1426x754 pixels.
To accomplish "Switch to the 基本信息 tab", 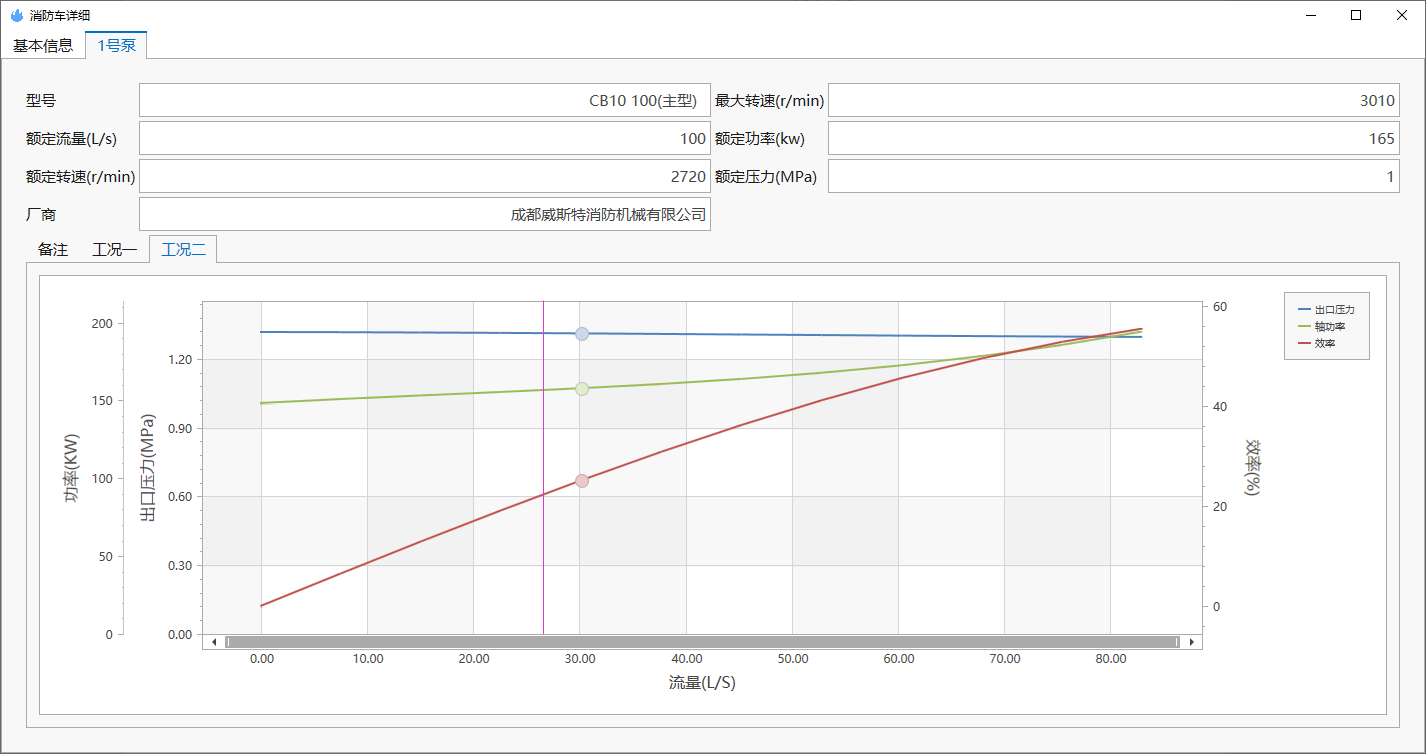I will (43, 45).
